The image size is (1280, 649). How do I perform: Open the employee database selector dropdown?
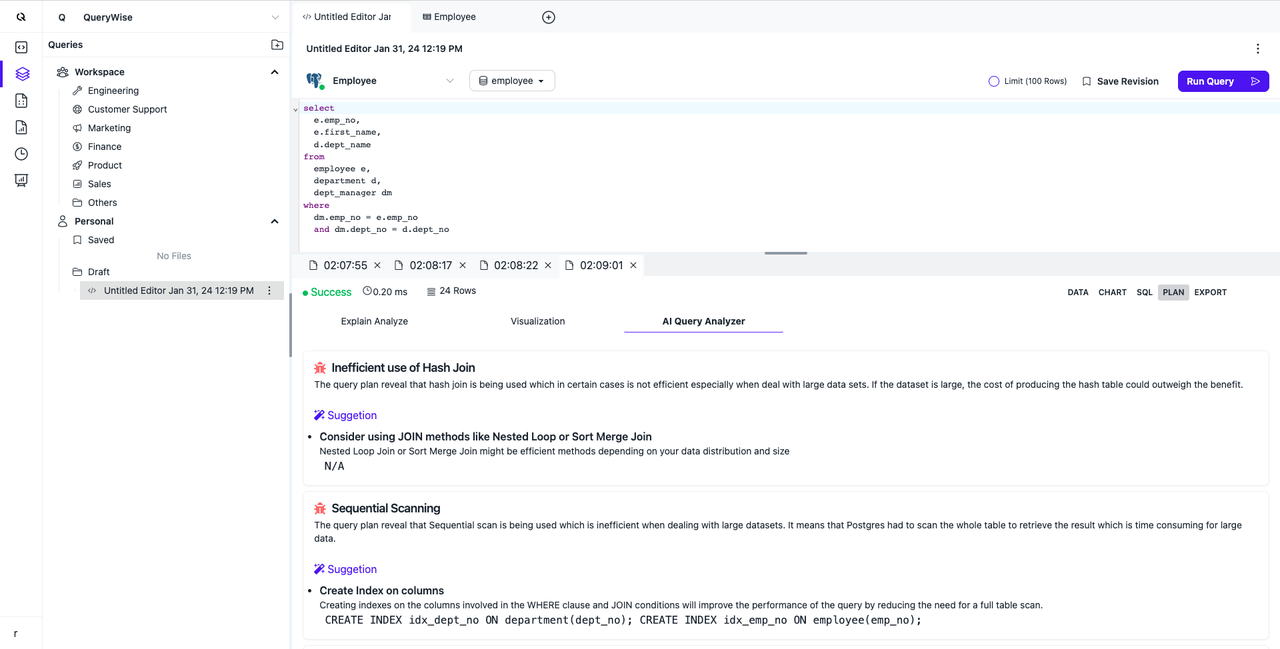click(x=512, y=81)
